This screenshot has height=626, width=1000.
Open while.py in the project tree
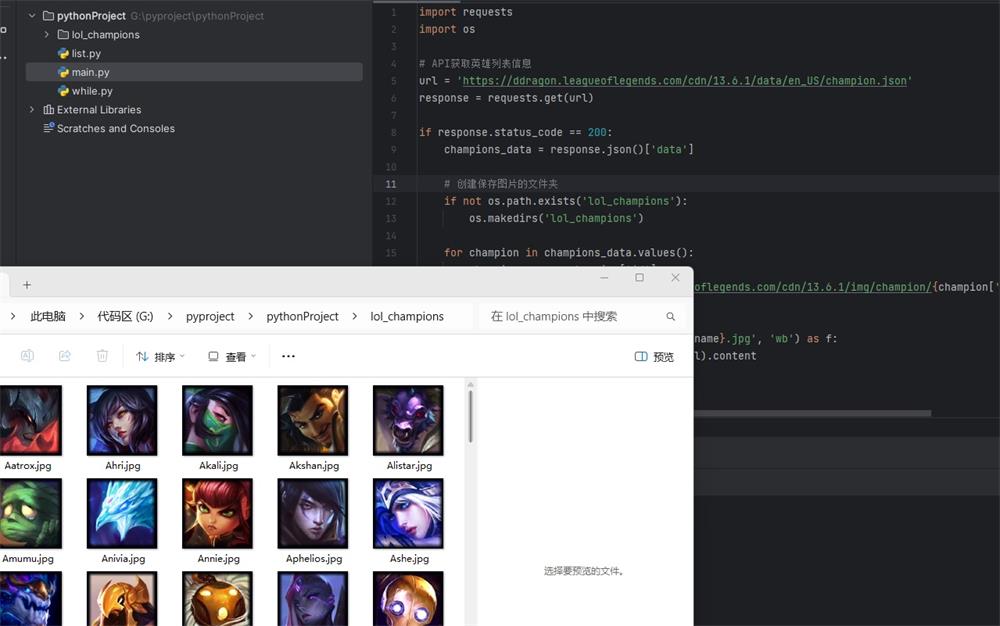(92, 91)
